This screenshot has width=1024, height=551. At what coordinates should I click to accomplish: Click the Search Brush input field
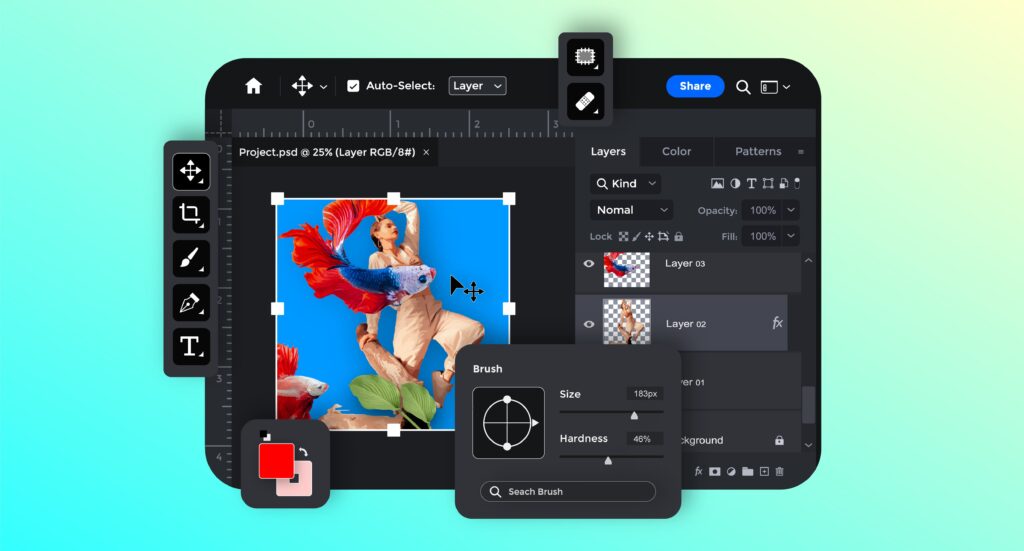click(x=568, y=492)
